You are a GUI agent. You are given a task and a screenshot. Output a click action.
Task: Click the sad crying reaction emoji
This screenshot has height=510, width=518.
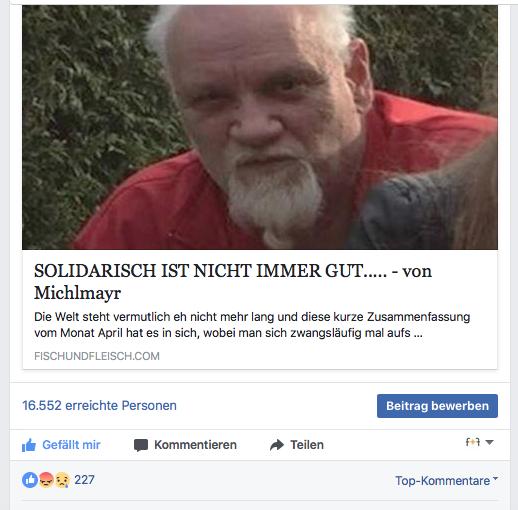pos(62,480)
